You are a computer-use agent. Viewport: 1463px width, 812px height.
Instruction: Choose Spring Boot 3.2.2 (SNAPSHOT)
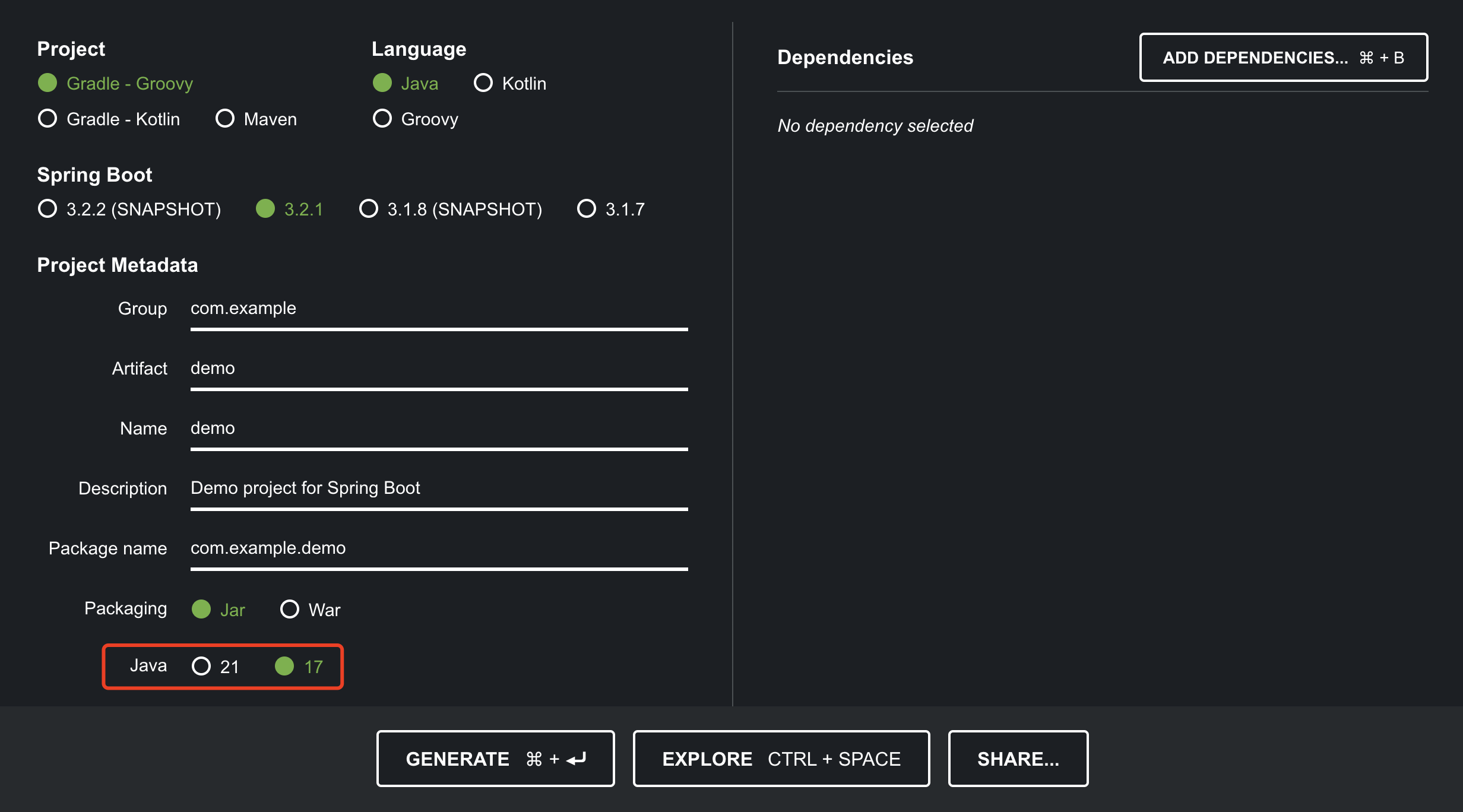coord(47,209)
